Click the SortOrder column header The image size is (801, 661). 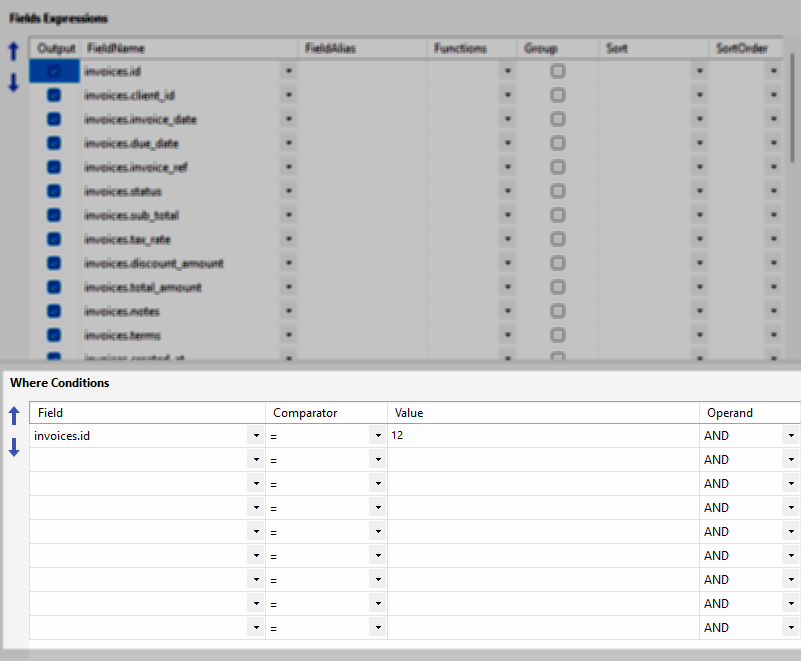745,48
